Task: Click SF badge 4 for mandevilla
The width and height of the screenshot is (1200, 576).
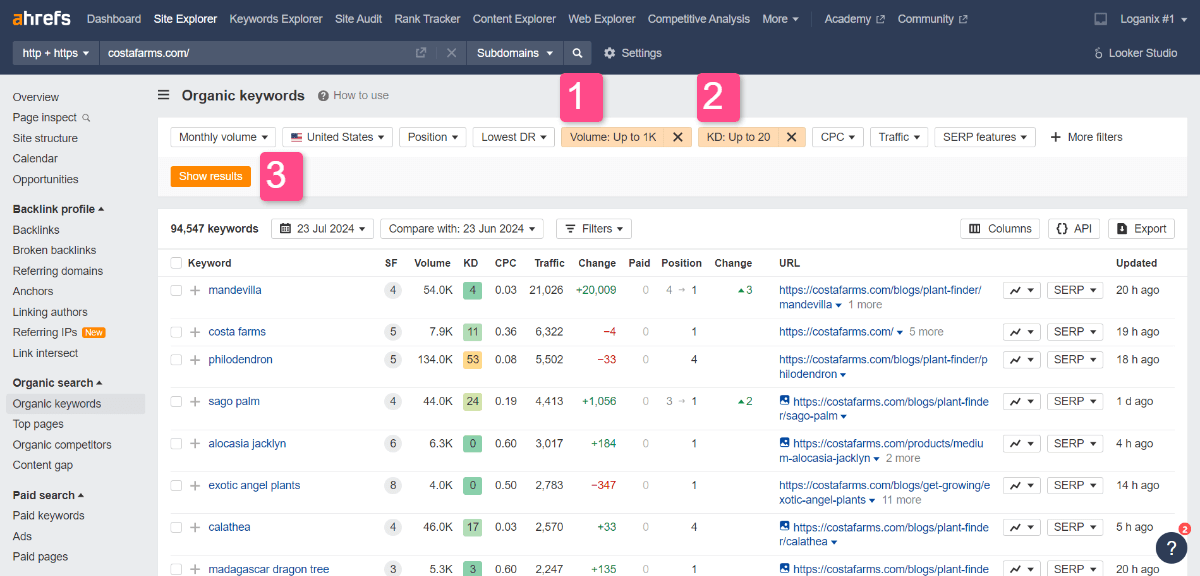Action: pyautogui.click(x=393, y=290)
